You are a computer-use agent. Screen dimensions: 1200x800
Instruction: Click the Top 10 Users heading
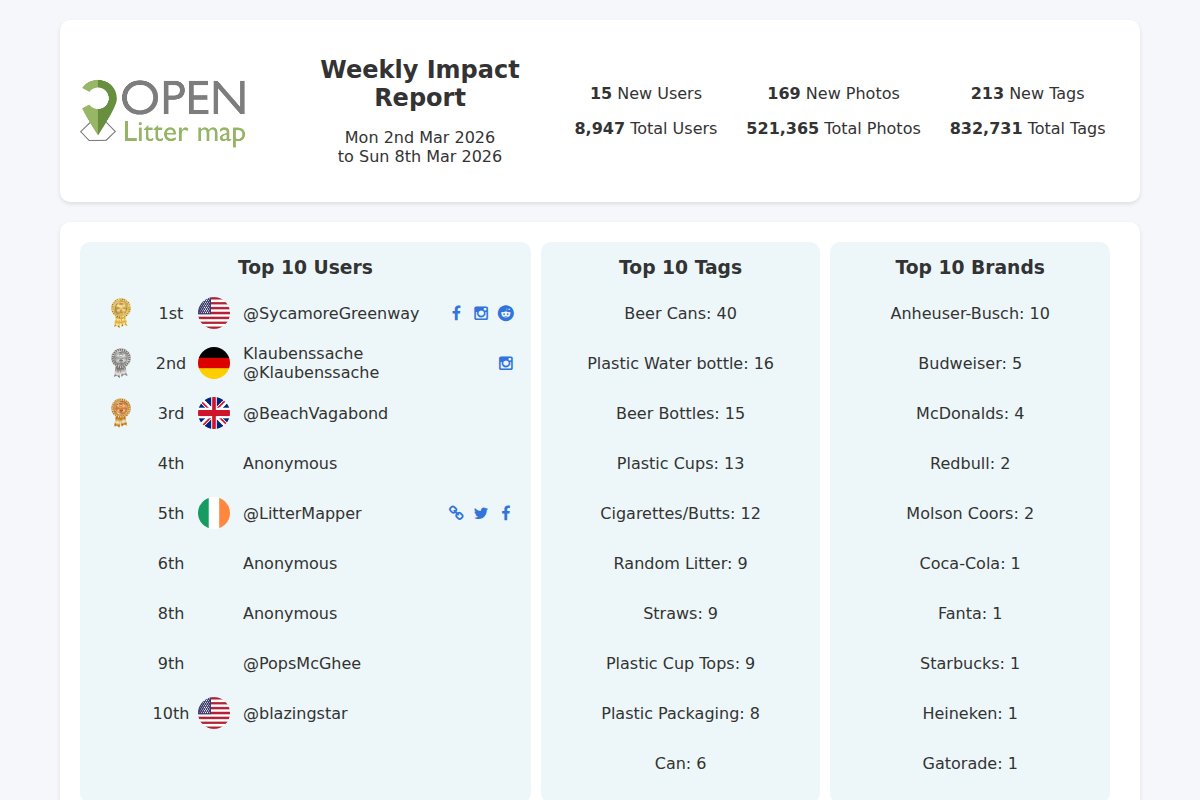click(305, 267)
